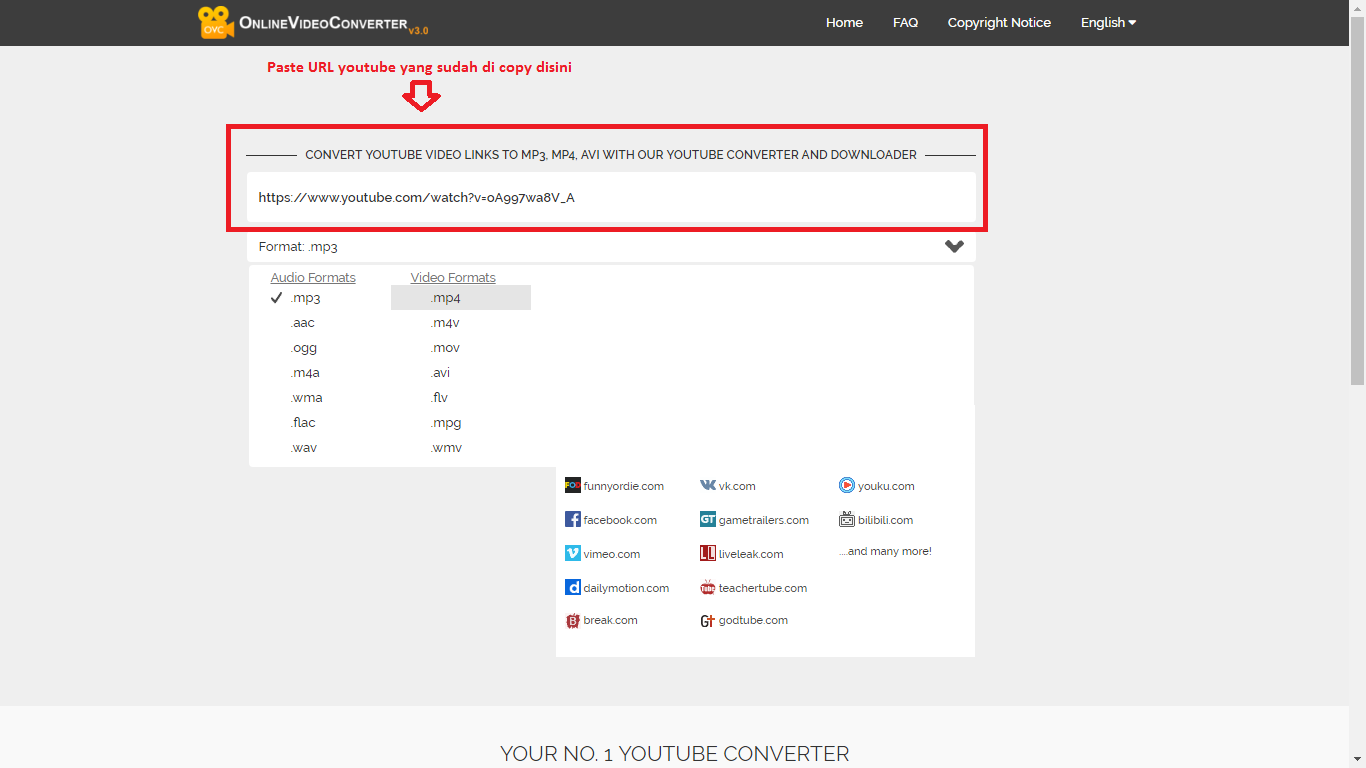Select the .aac audio format
1366x768 pixels.
[x=302, y=323]
